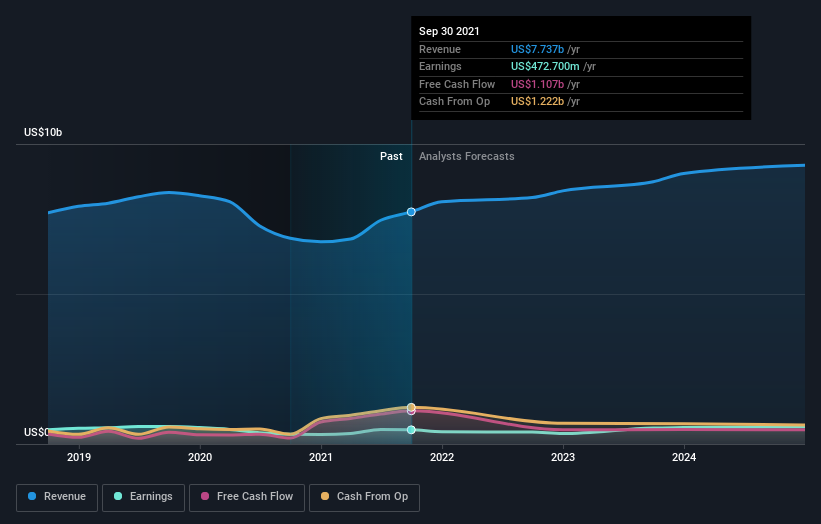Click the US$7.737b revenue value
Image resolution: width=821 pixels, height=524 pixels.
pyautogui.click(x=537, y=49)
